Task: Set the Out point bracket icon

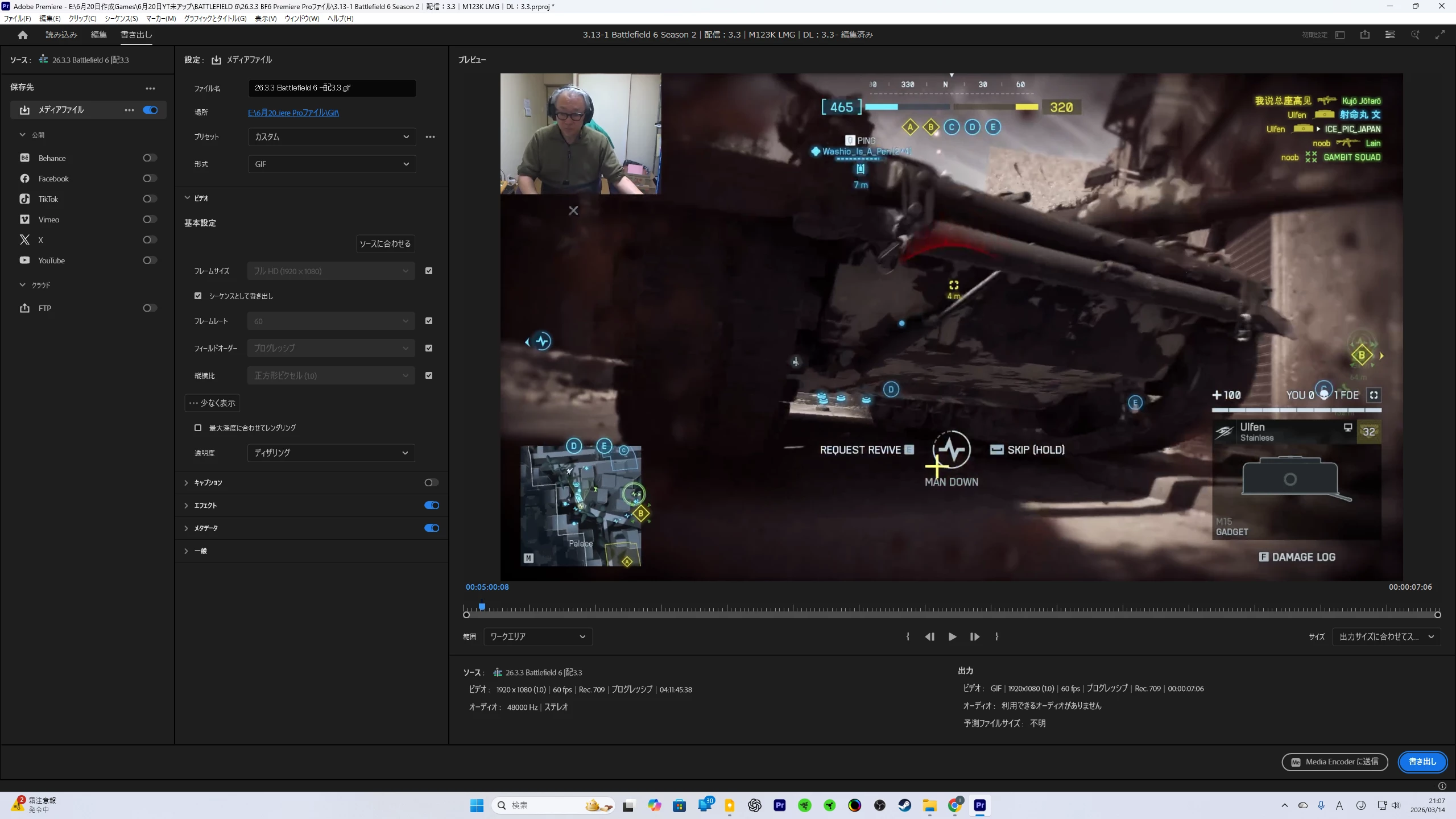Action: click(996, 636)
